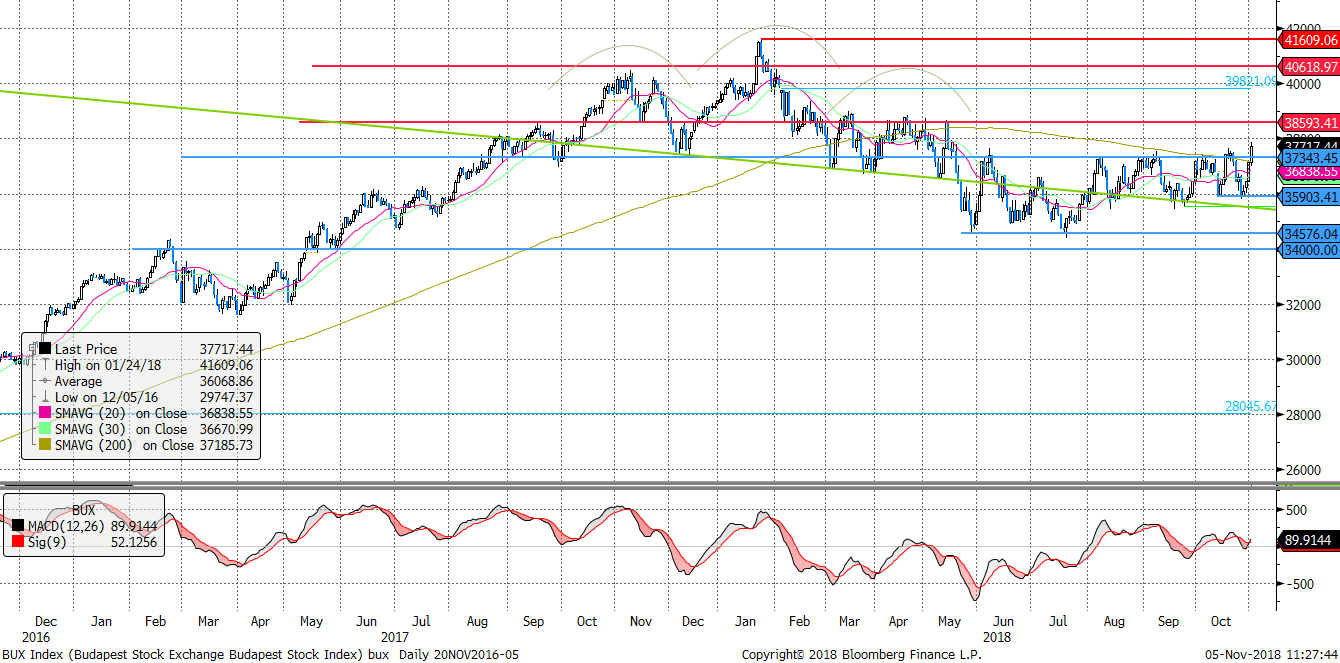Click the SMAVG (200) value 37185.73
This screenshot has width=1340, height=663.
point(227,444)
